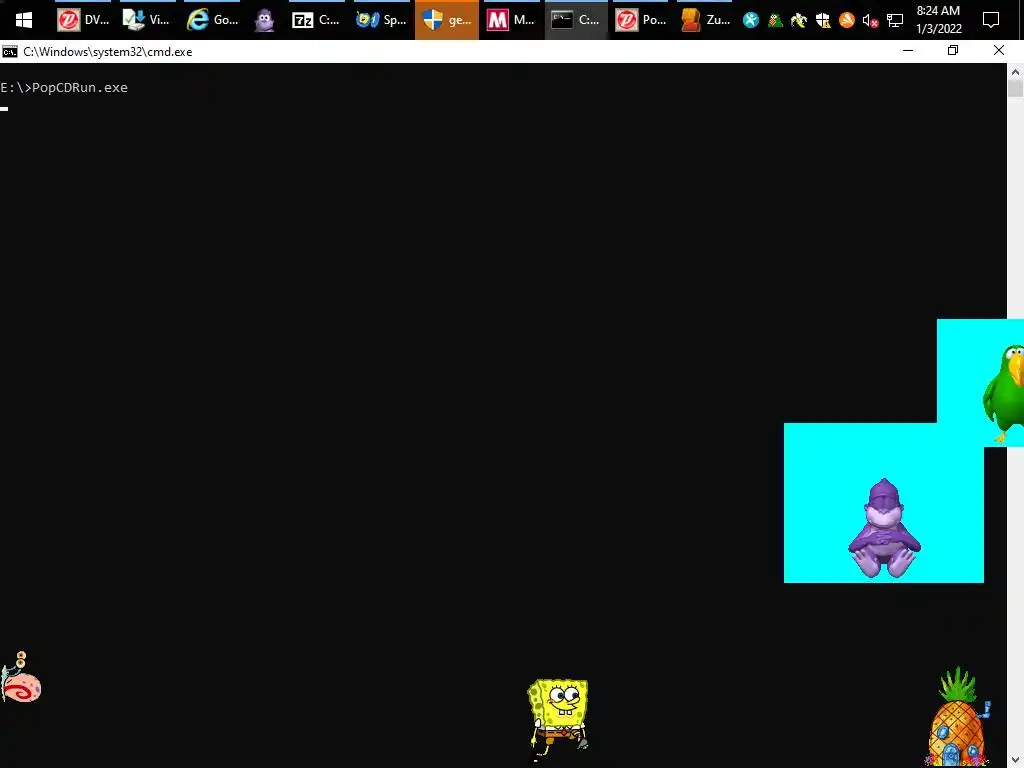Click the muted volume tray icon
Viewport: 1024px width, 768px height.
pyautogui.click(x=870, y=21)
